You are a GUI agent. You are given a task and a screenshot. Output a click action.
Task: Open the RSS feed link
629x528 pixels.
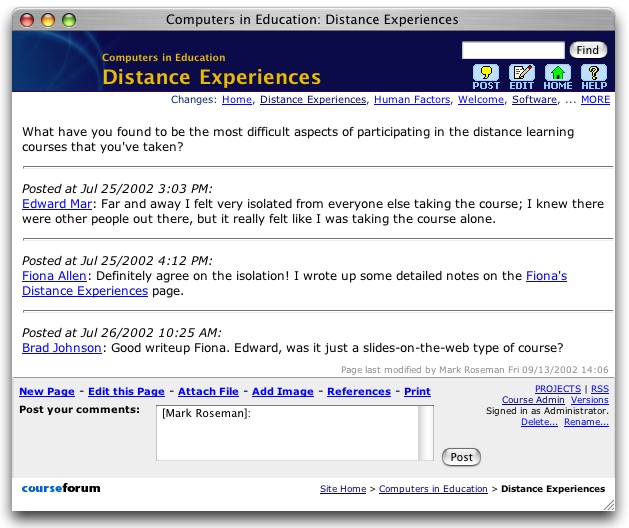tap(600, 389)
